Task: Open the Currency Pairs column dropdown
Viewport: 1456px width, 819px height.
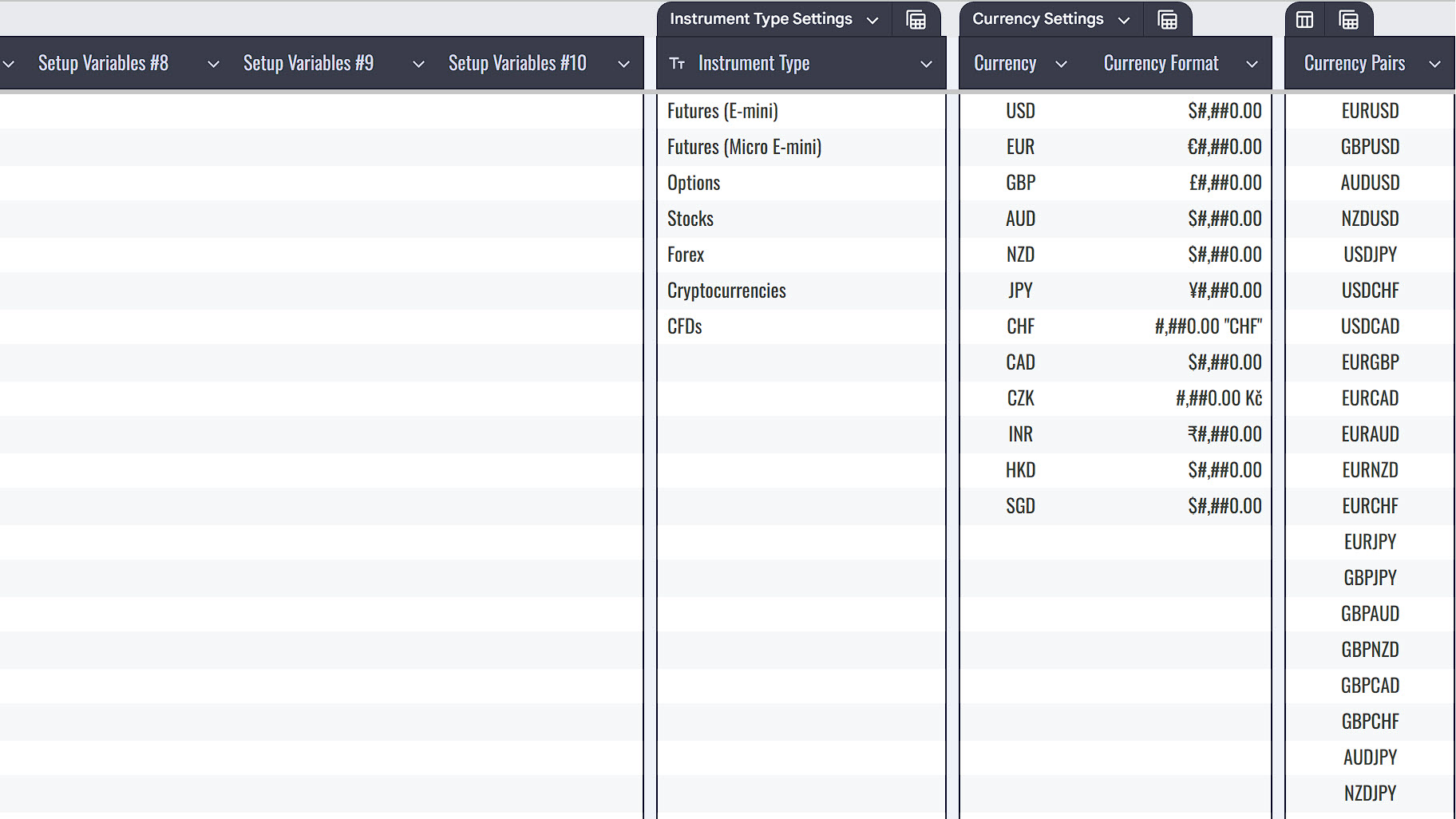Action: tap(1434, 64)
